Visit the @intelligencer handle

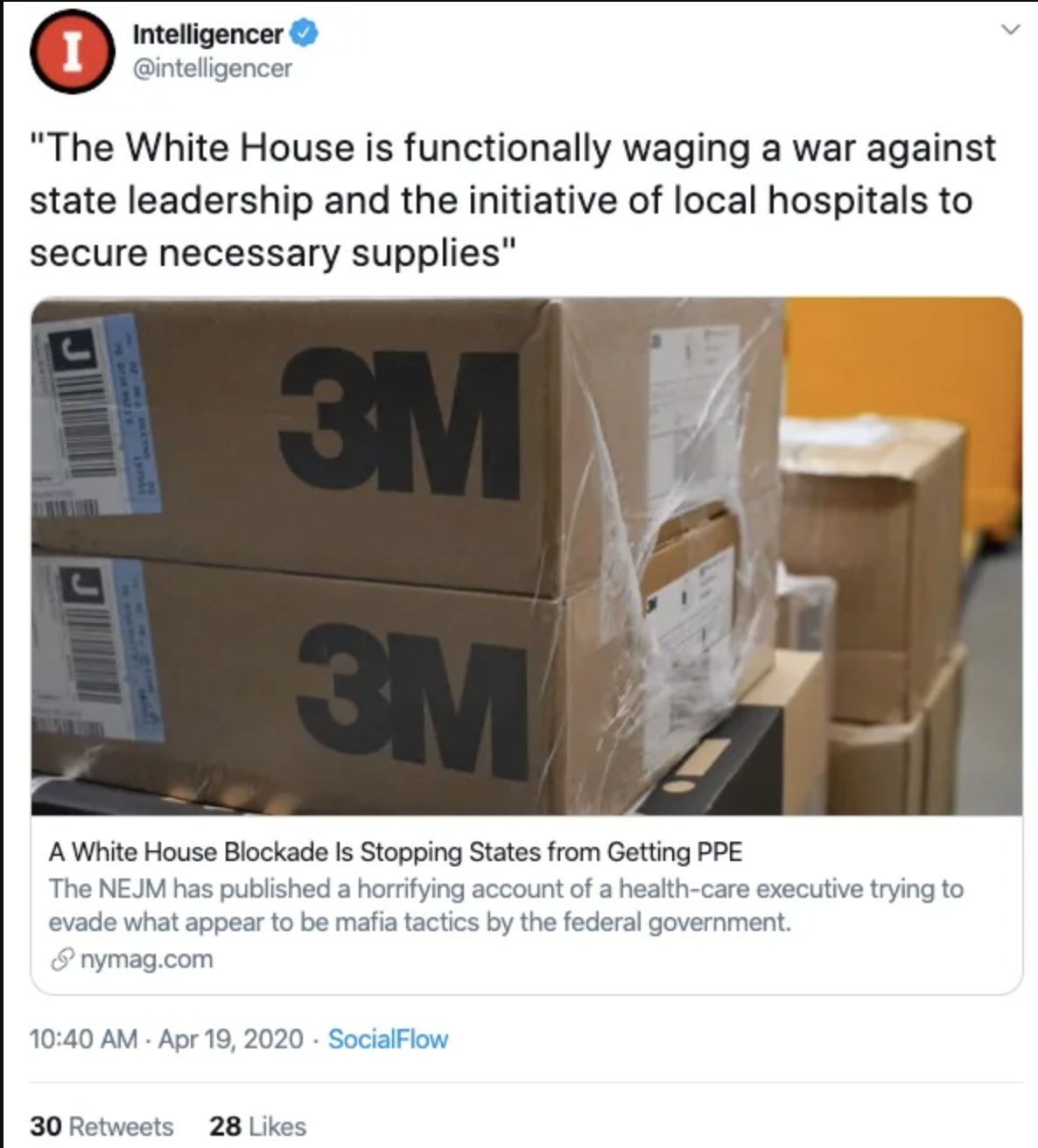[212, 68]
